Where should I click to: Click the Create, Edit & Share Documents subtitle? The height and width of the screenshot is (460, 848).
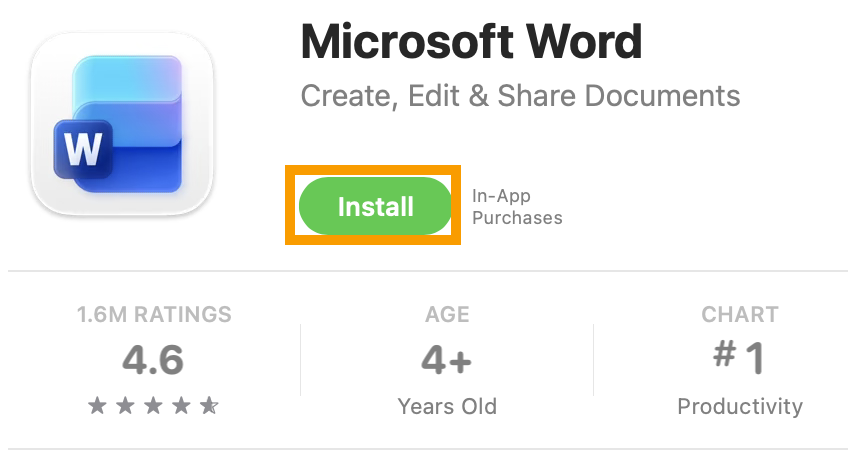[520, 96]
